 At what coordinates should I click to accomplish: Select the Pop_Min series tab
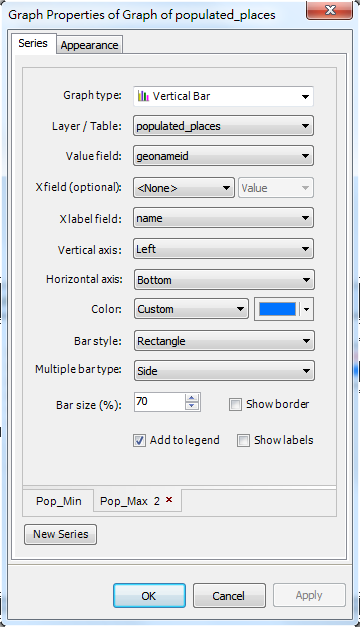tap(58, 501)
